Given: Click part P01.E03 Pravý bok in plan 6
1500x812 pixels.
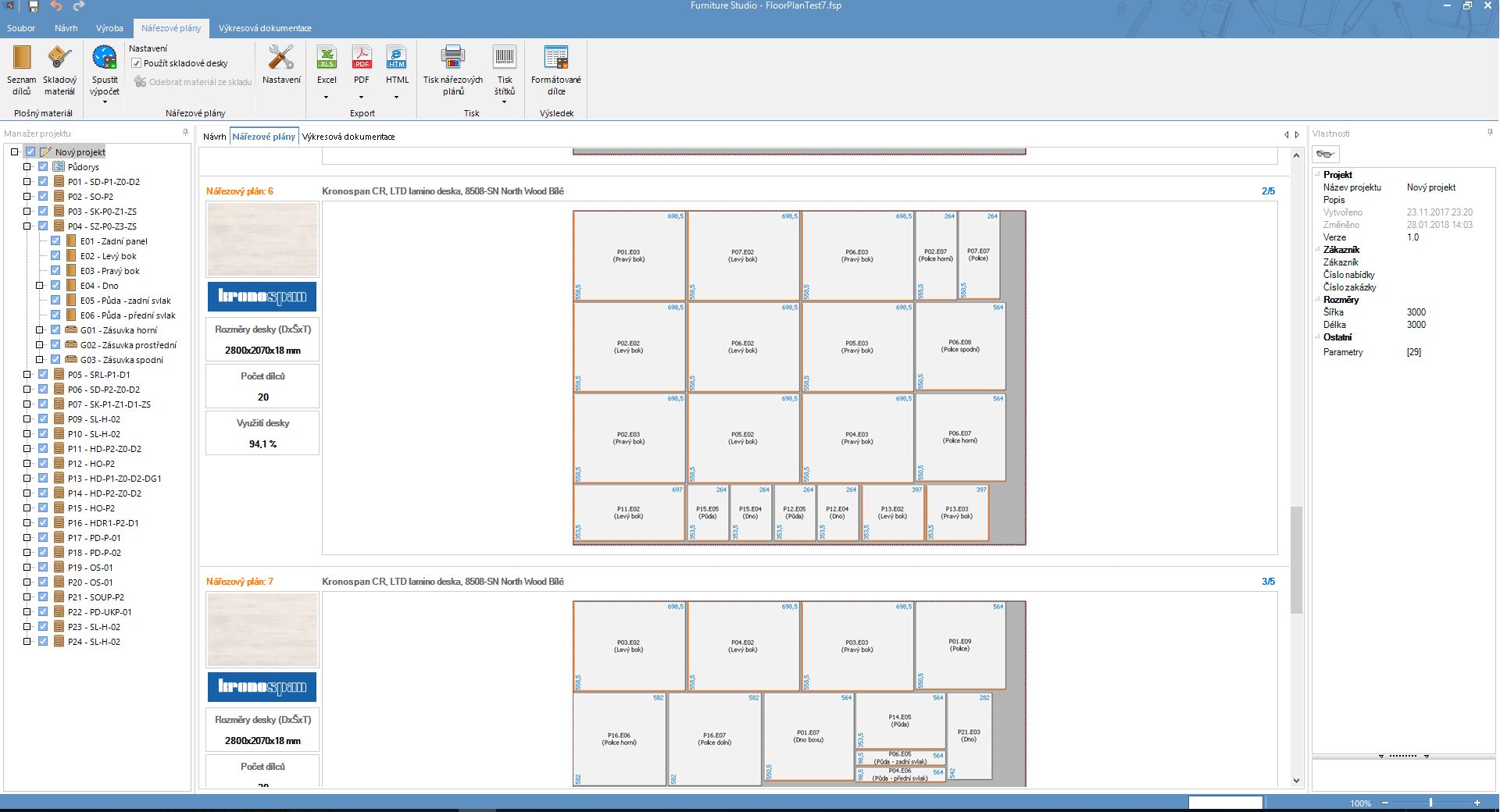Looking at the screenshot, I should point(629,255).
